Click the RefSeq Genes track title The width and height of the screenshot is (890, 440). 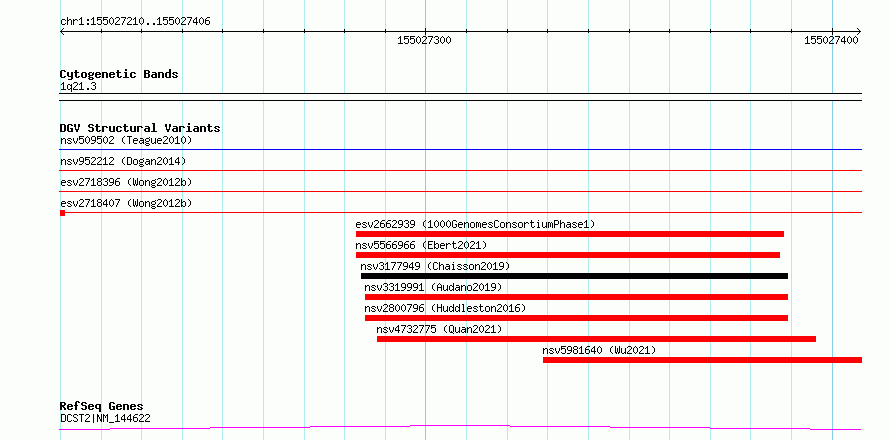102,406
